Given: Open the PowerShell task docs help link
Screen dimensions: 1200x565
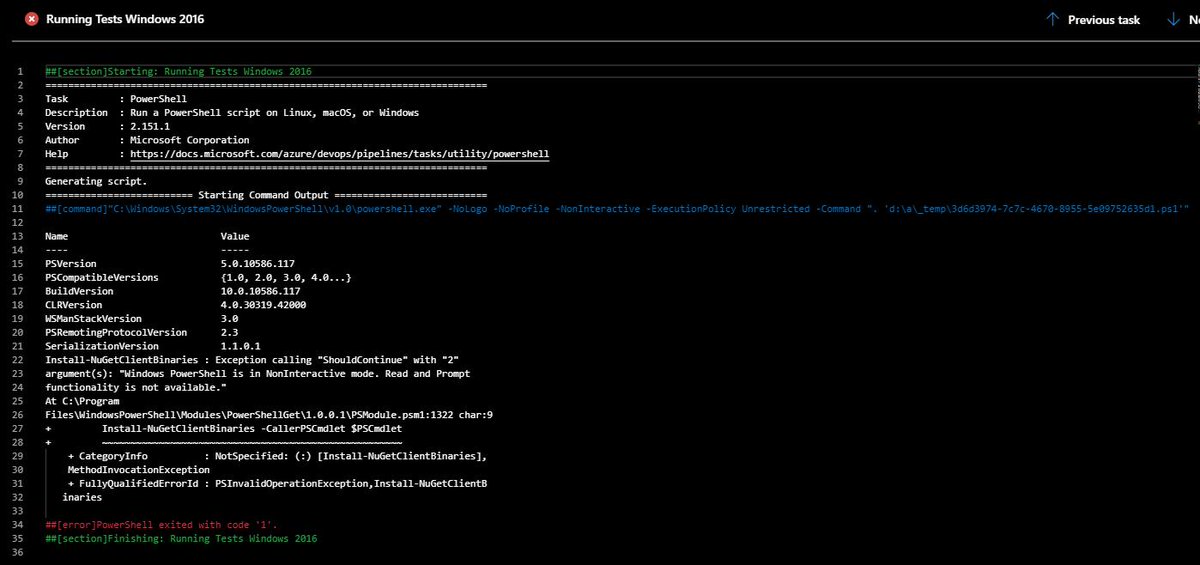Looking at the screenshot, I should pos(340,154).
